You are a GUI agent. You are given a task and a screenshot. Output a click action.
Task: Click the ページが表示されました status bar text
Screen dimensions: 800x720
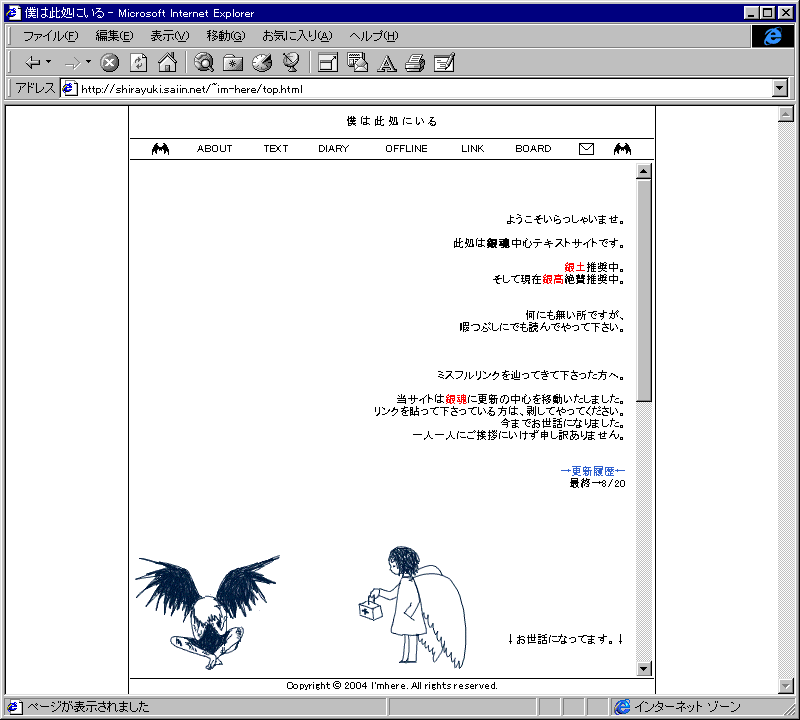tap(88, 707)
